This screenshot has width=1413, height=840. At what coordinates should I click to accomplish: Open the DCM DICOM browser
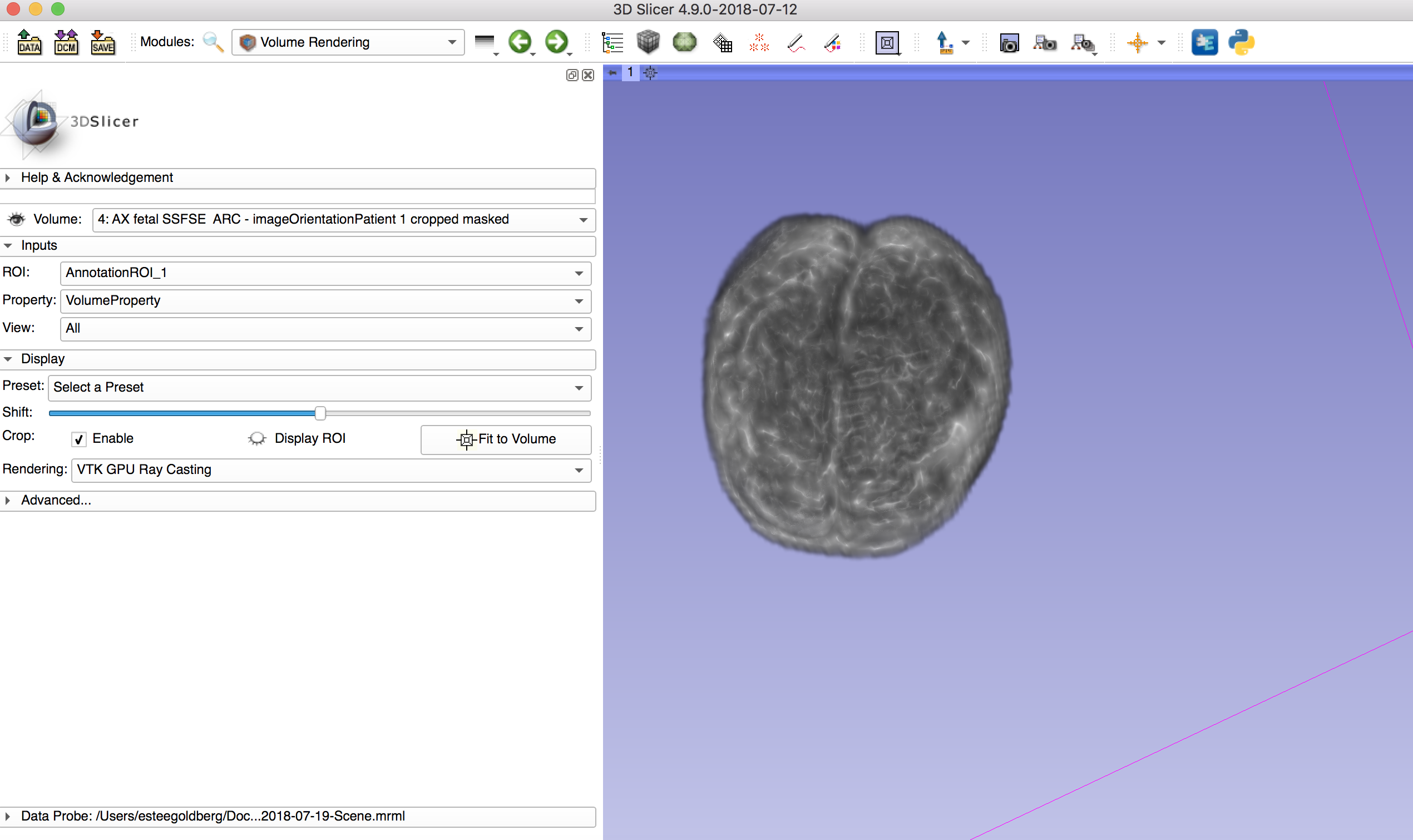pos(66,42)
